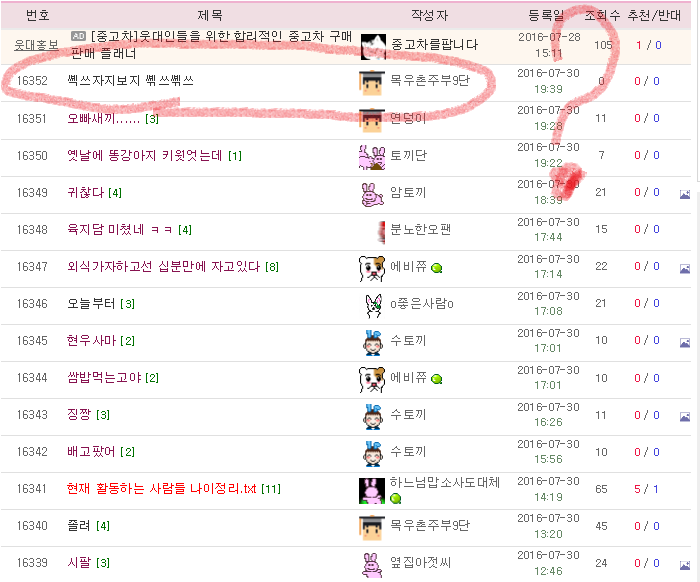Click the pink rabbit avatar of 토끼단
Viewport: 700px width, 582px height.
pos(372,157)
